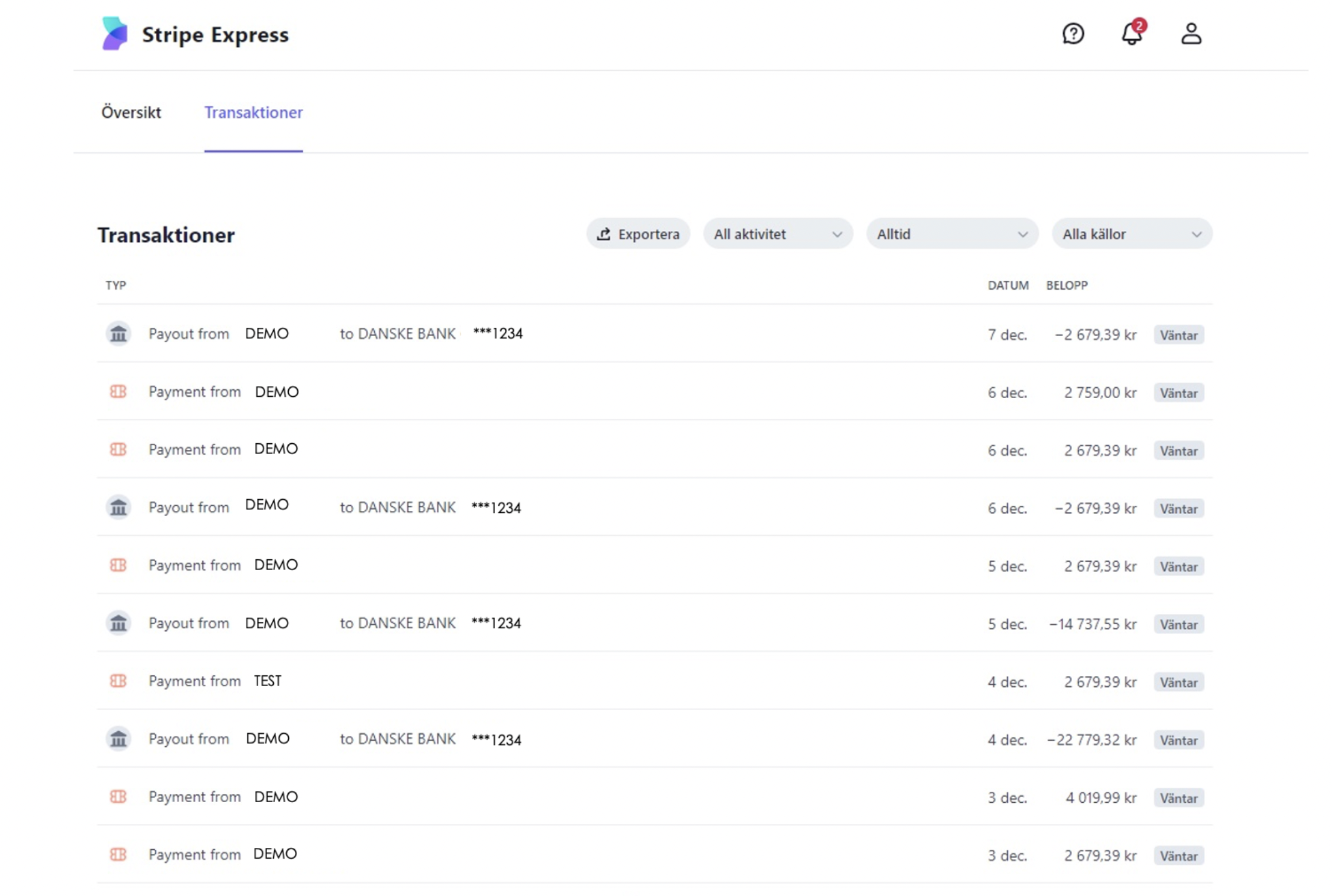Open the All aktivitet dropdown
Screen dimensions: 1332x896
point(778,234)
